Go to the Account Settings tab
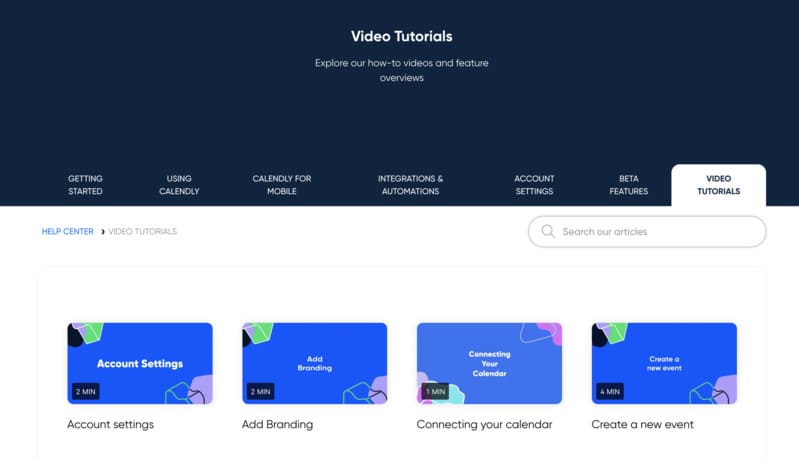This screenshot has width=799, height=459. (x=534, y=185)
